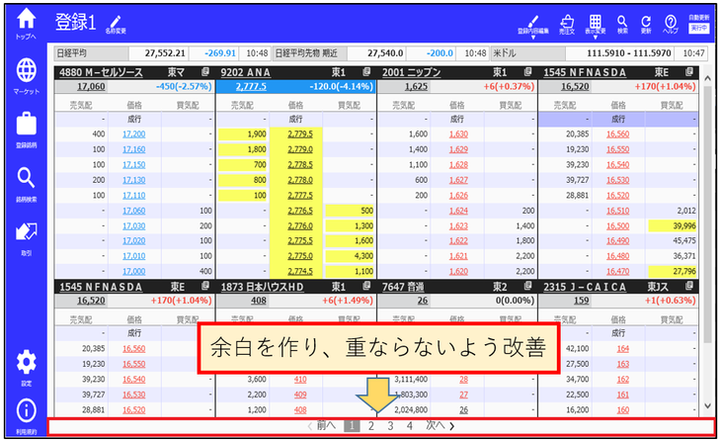The image size is (721, 442).
Task: Open the 2001 ニップン title link
Action: pyautogui.click(x=411, y=72)
